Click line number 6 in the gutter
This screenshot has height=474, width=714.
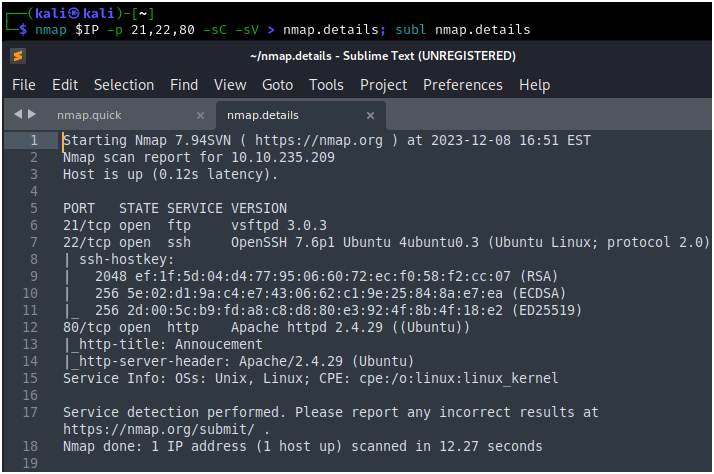(x=34, y=226)
